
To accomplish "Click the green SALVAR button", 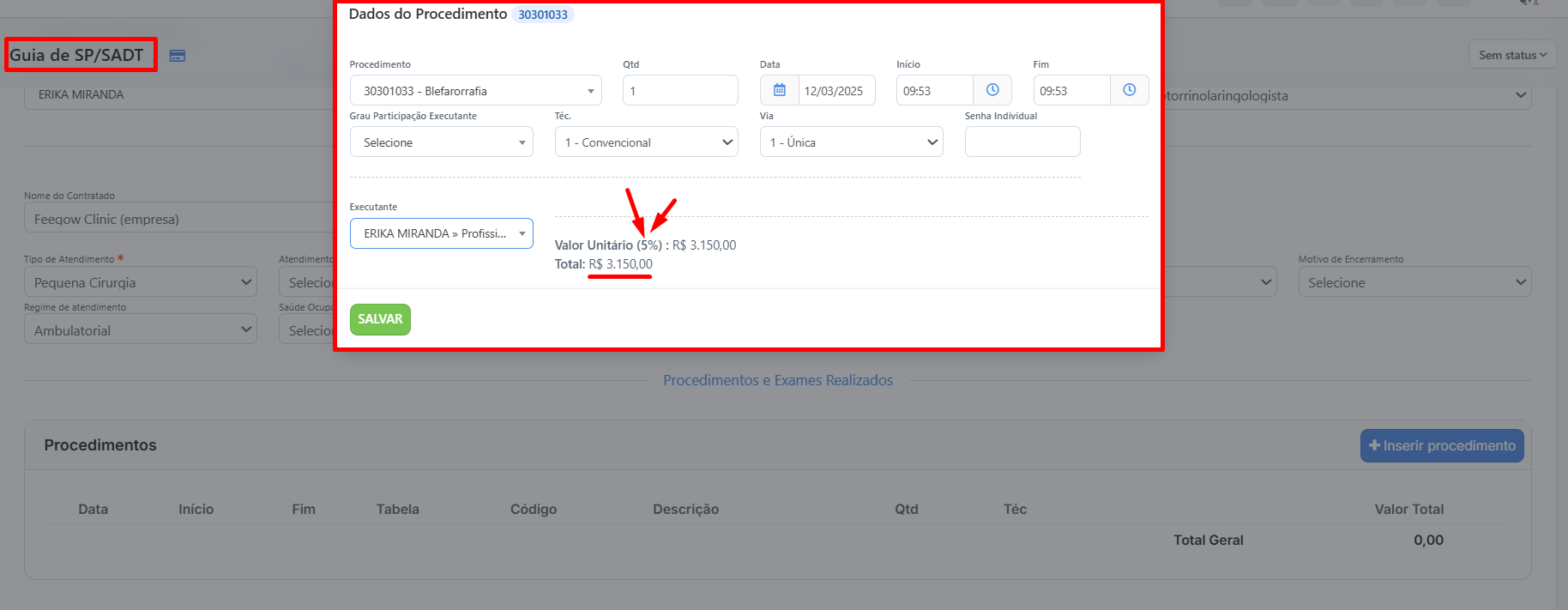I will (380, 319).
